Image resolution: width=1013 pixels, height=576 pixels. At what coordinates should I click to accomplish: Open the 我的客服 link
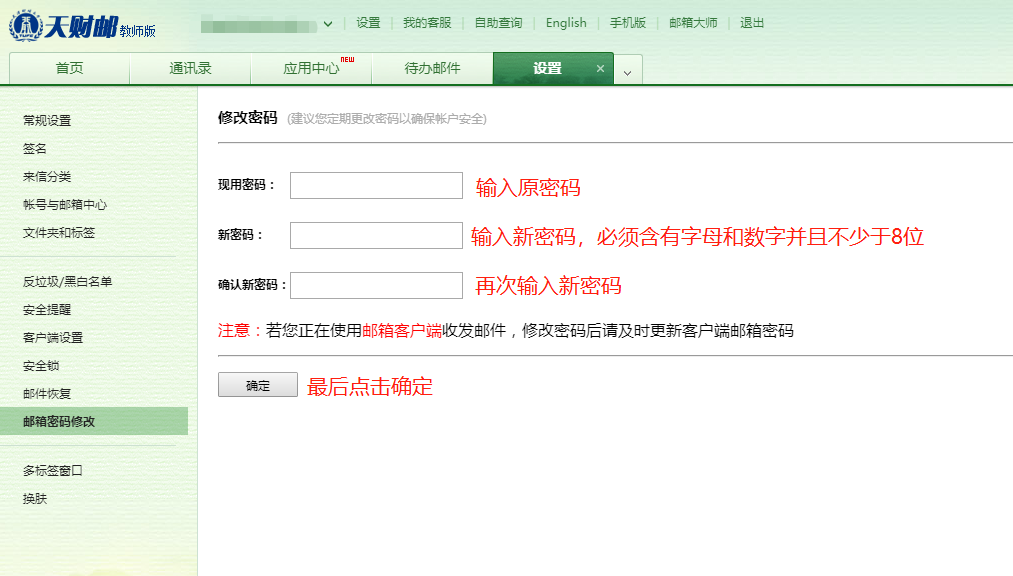coord(427,23)
